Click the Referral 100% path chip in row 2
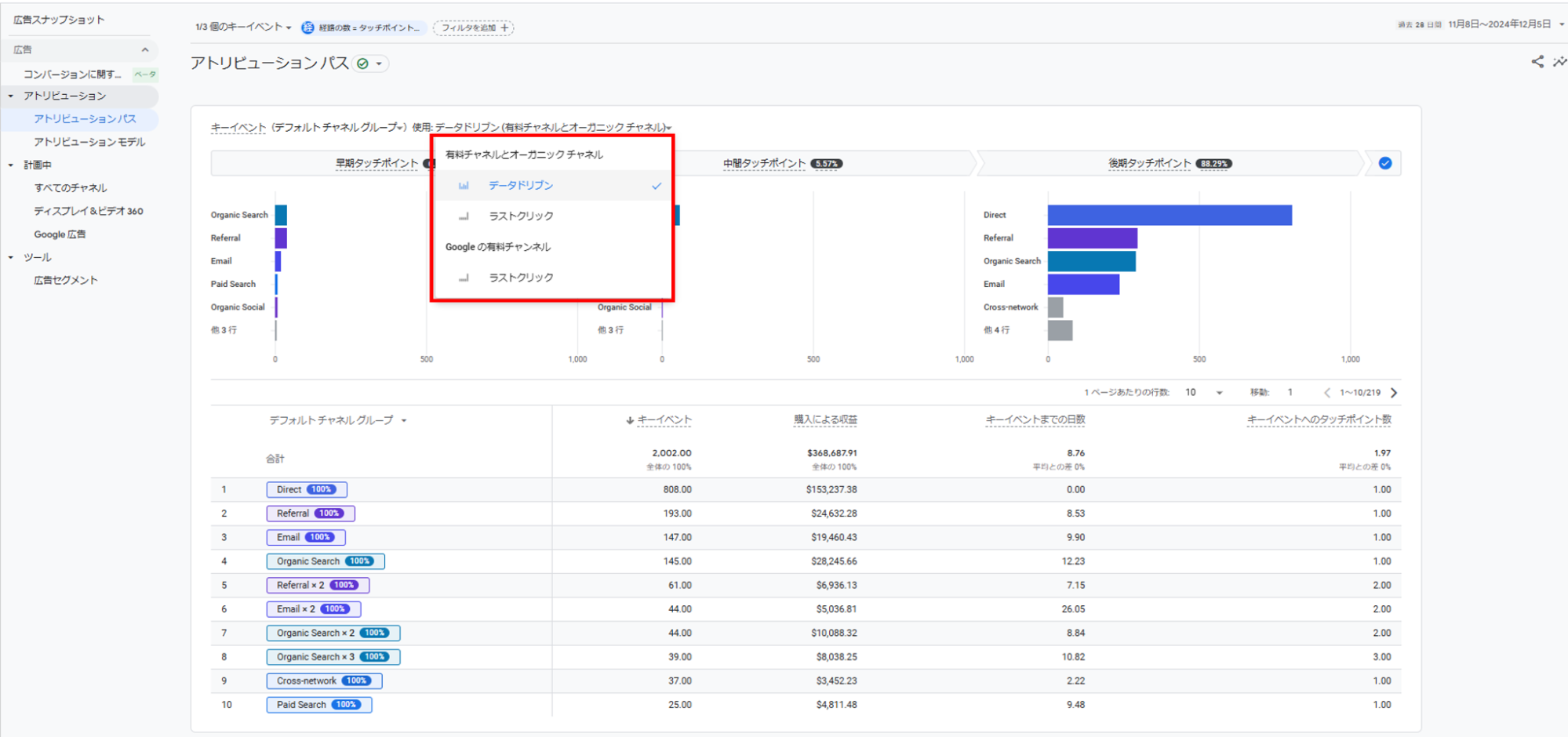 pyautogui.click(x=311, y=514)
